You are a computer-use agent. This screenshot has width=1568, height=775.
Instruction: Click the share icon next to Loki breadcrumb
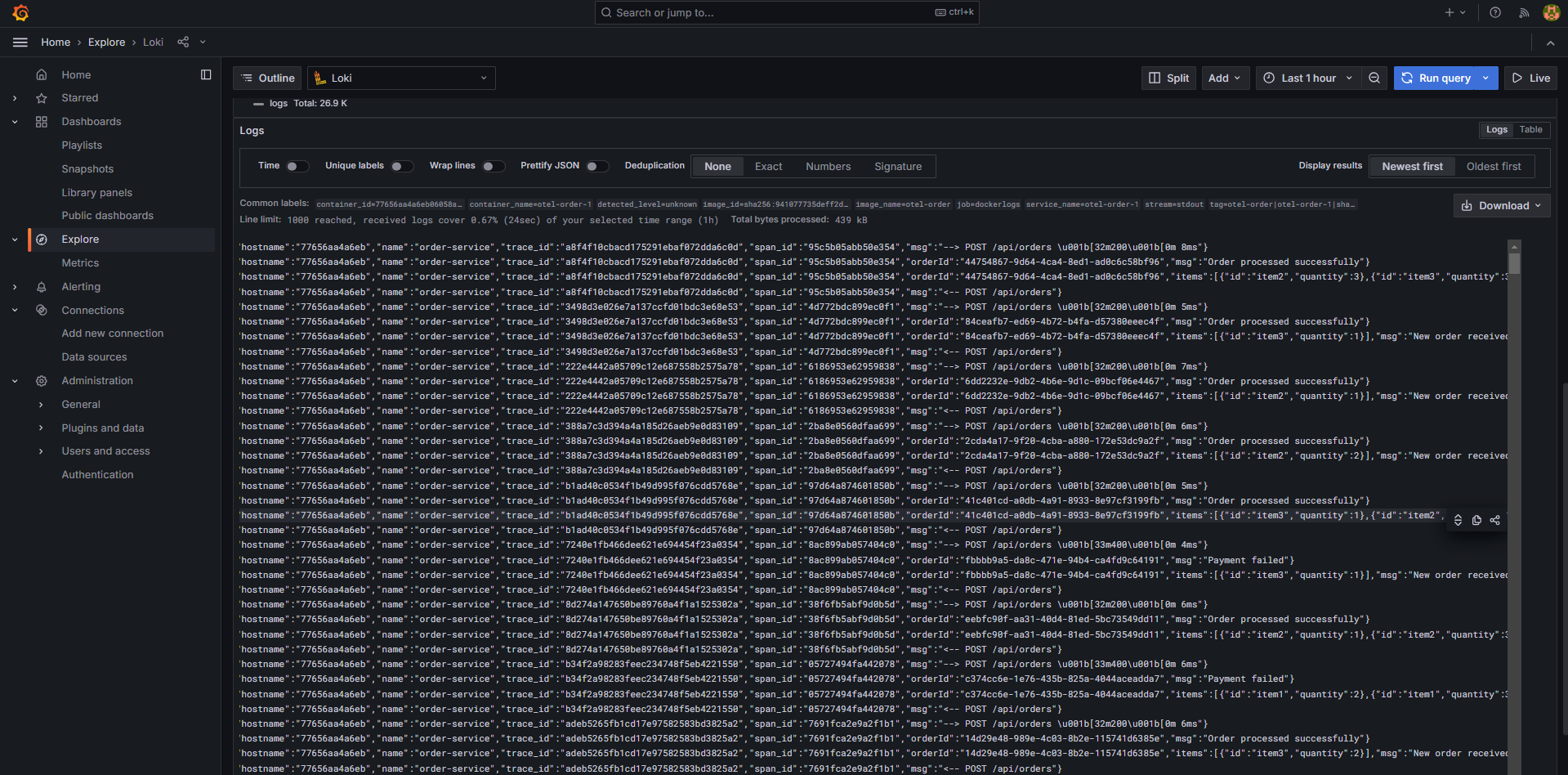click(183, 43)
